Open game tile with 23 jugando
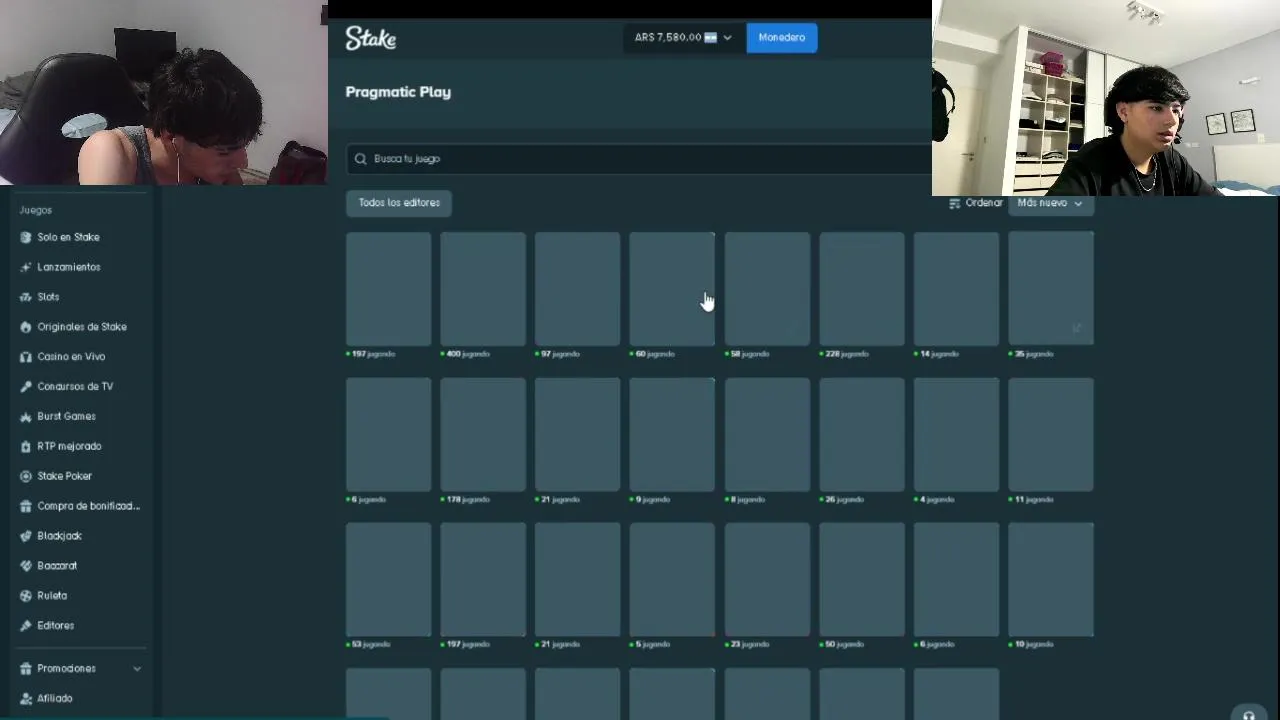The width and height of the screenshot is (1280, 720). [x=767, y=579]
